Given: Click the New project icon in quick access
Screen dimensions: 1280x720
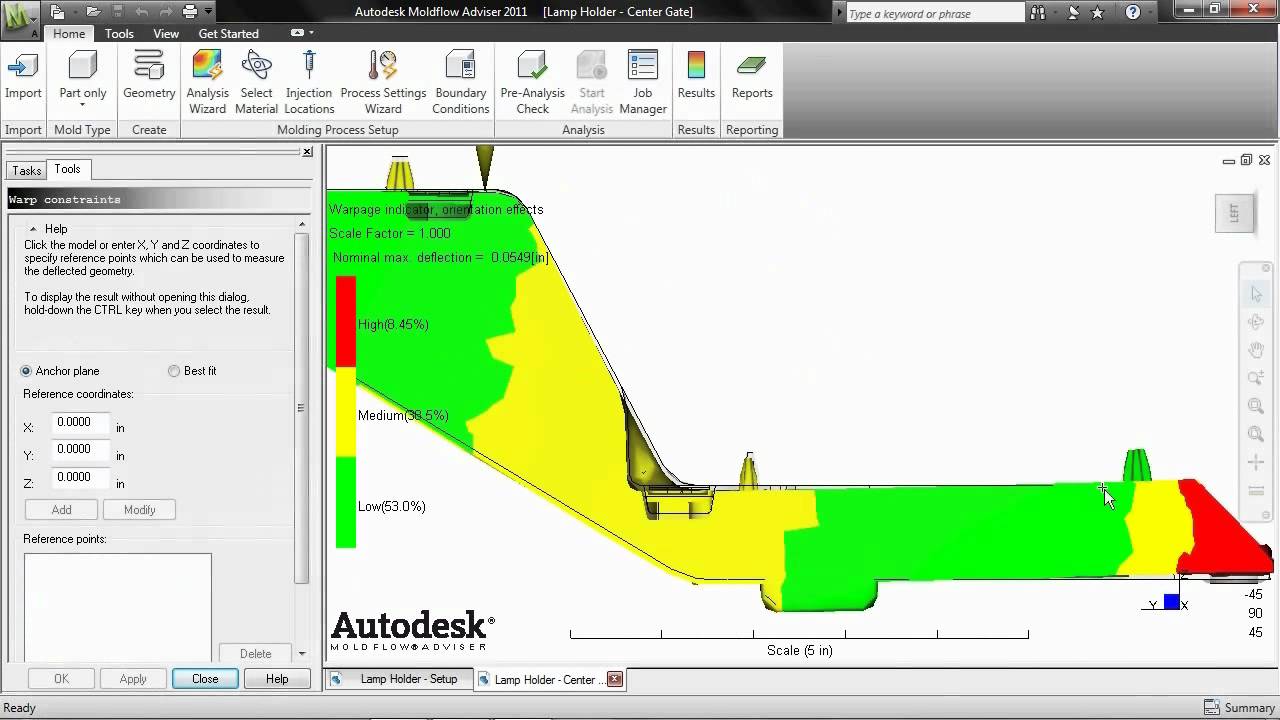Looking at the screenshot, I should click(58, 12).
